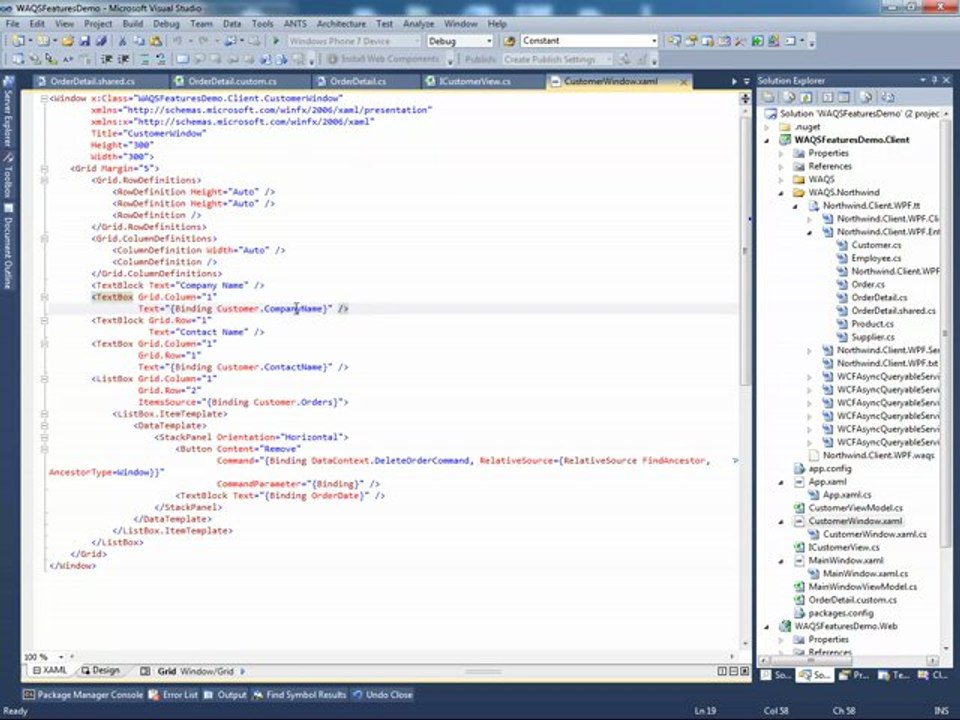Collapse the WAQS.Northwind folder node
The image size is (960, 720).
click(x=781, y=193)
